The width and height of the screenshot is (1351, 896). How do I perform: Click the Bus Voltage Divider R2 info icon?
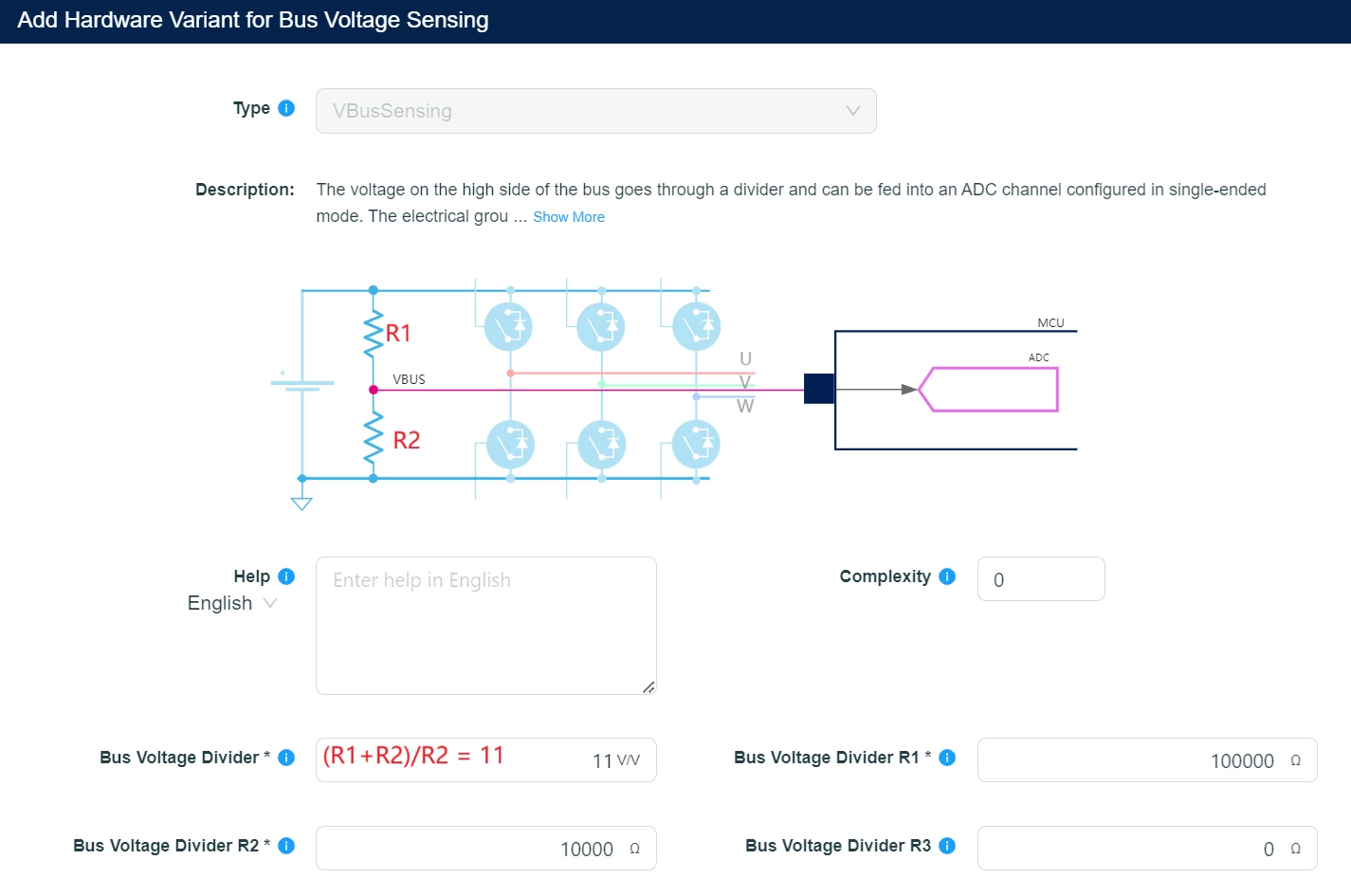286,846
